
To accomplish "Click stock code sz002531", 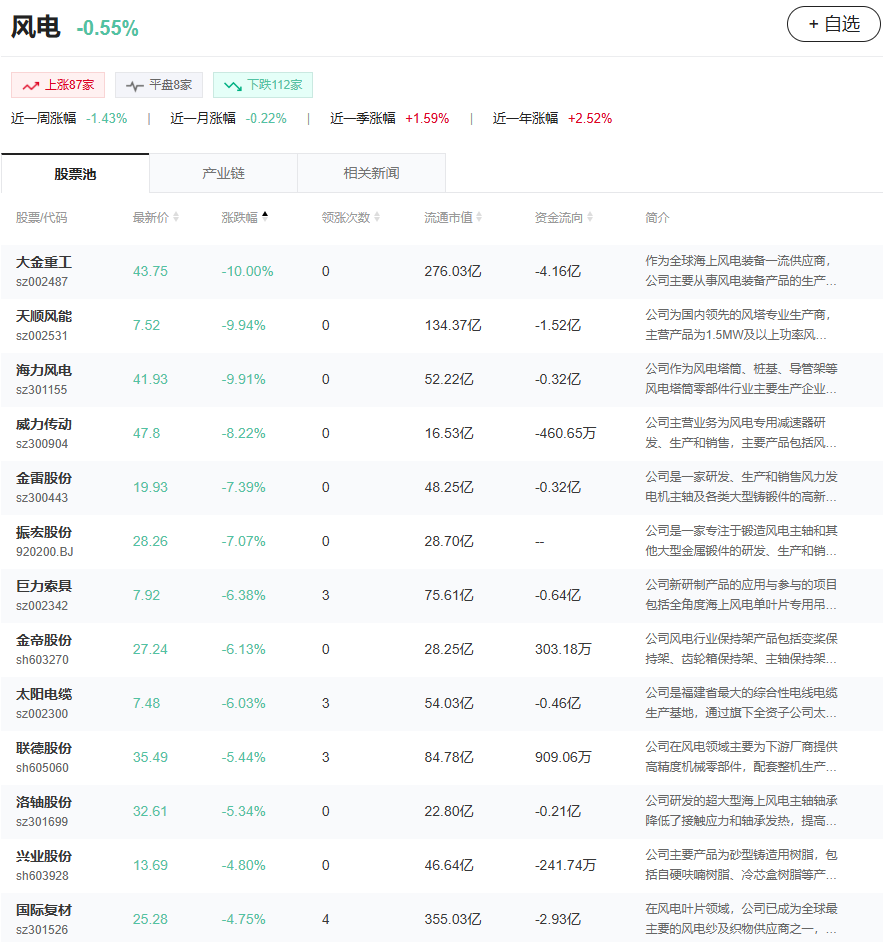I will 42,336.
